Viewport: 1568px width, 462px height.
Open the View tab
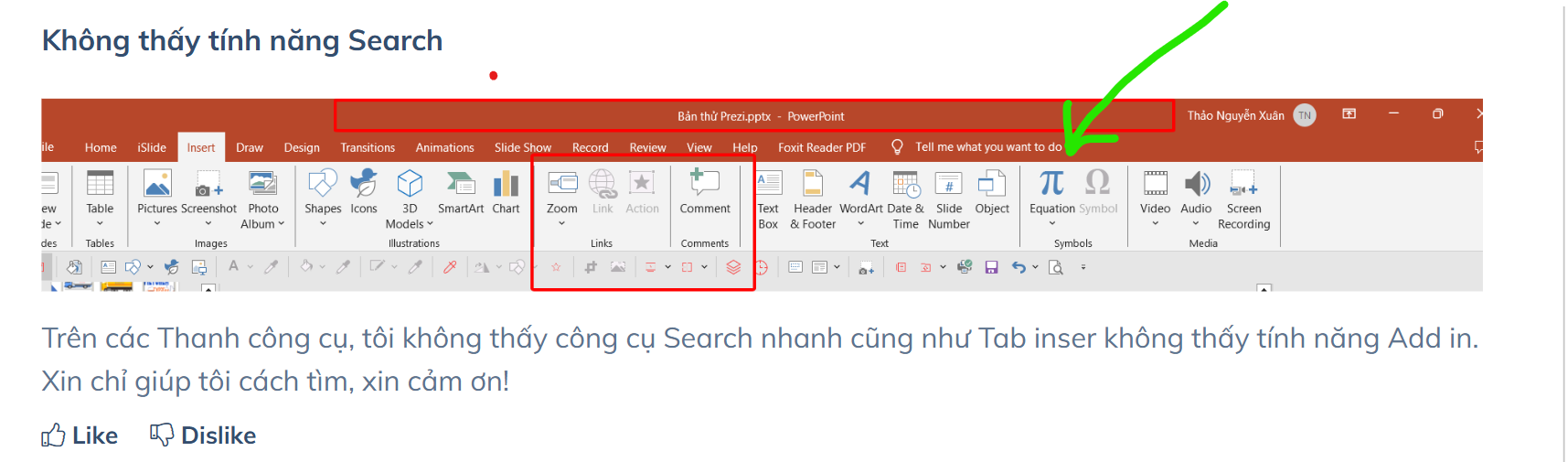tap(699, 147)
